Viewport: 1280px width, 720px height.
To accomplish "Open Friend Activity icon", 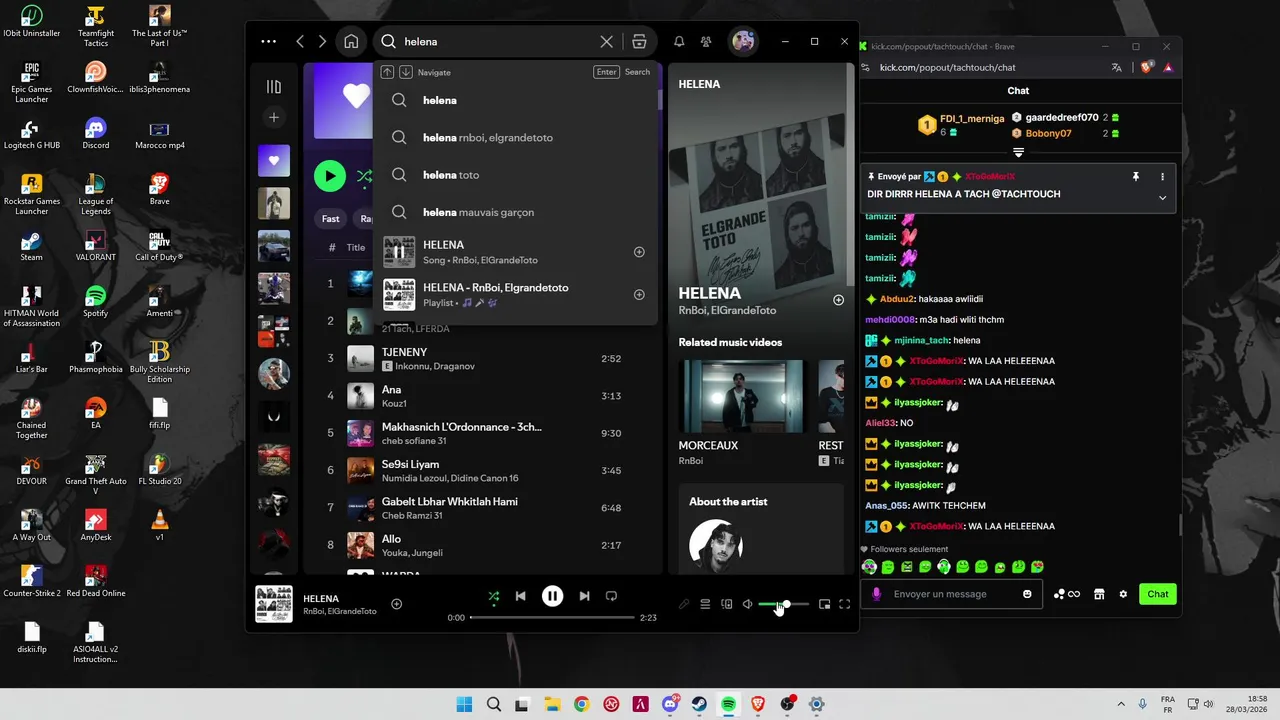I will click(706, 42).
